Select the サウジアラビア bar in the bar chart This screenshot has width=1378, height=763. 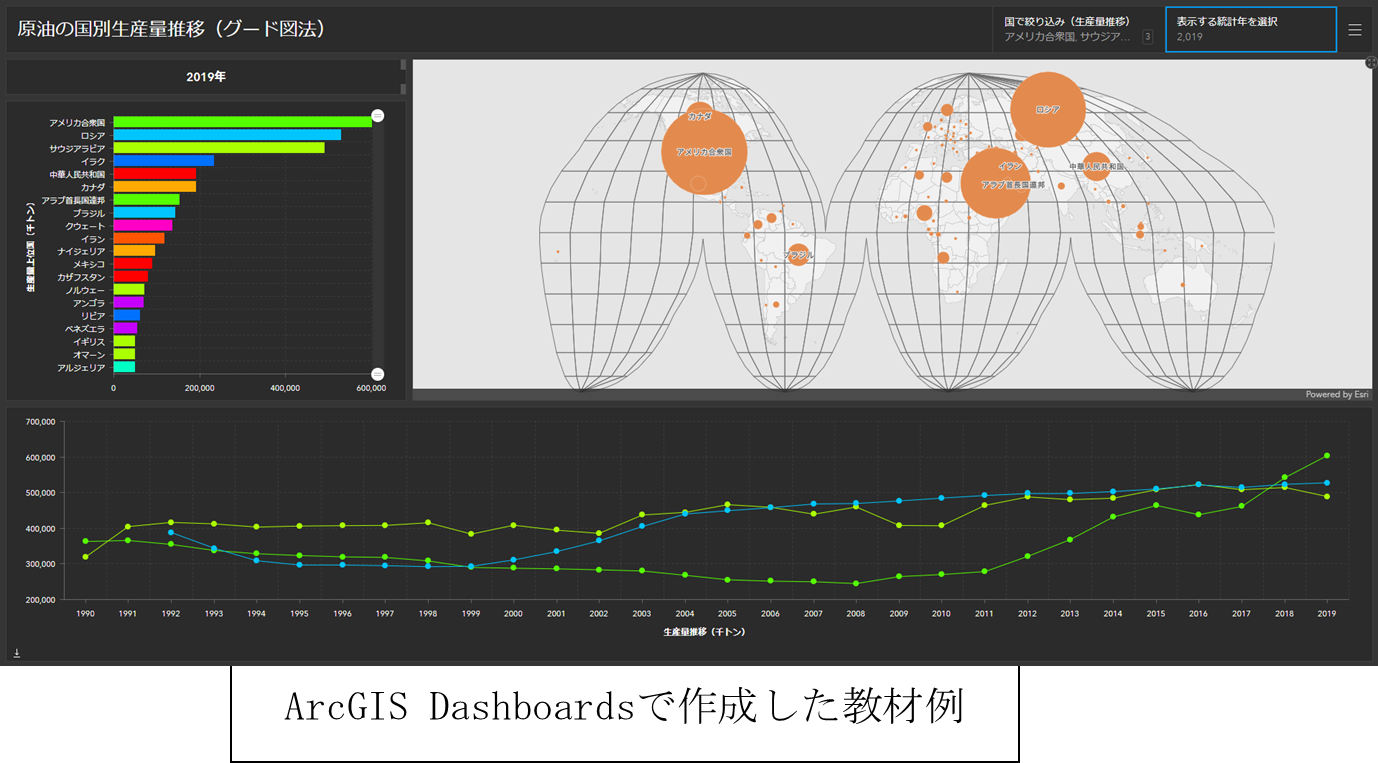(x=218, y=148)
